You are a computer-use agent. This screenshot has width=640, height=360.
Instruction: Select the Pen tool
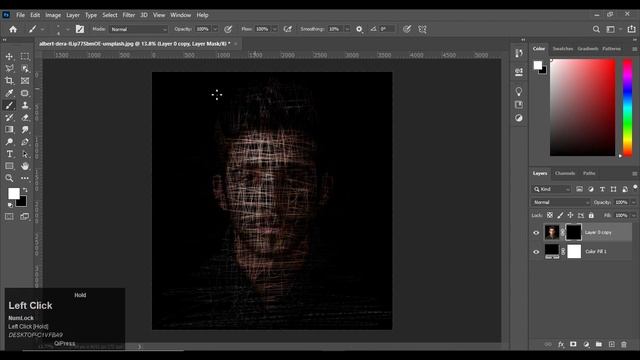pyautogui.click(x=25, y=142)
